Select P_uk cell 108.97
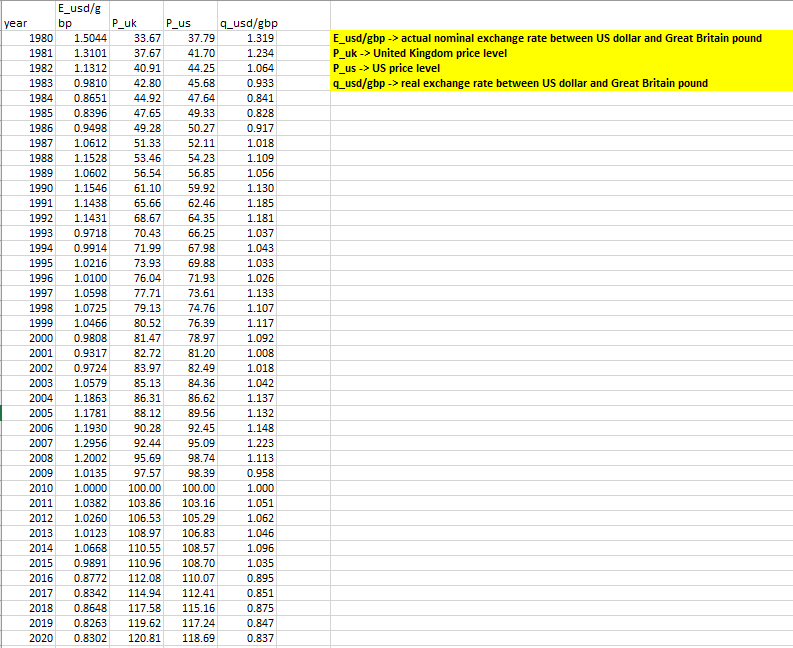This screenshot has width=793, height=648. click(137, 533)
